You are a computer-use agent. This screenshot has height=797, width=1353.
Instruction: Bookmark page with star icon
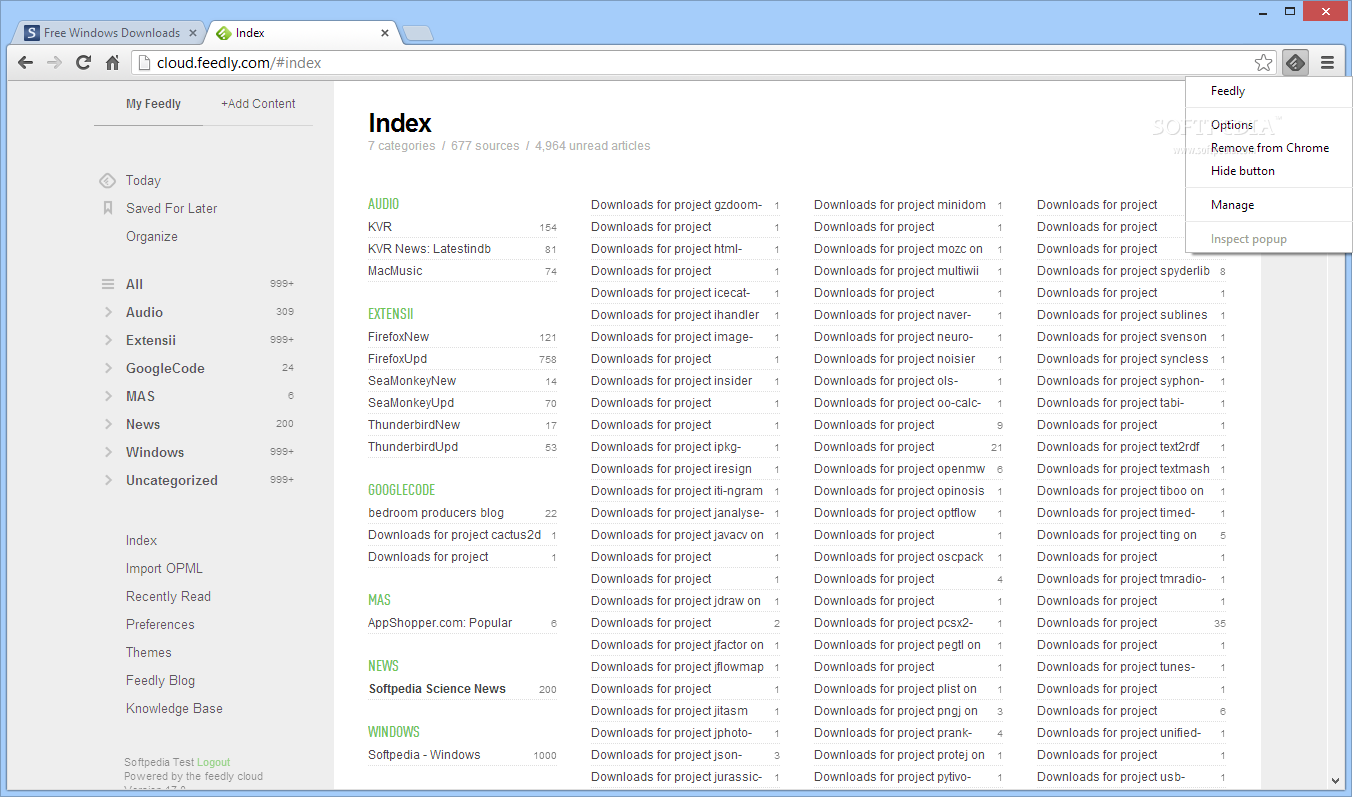[1263, 63]
